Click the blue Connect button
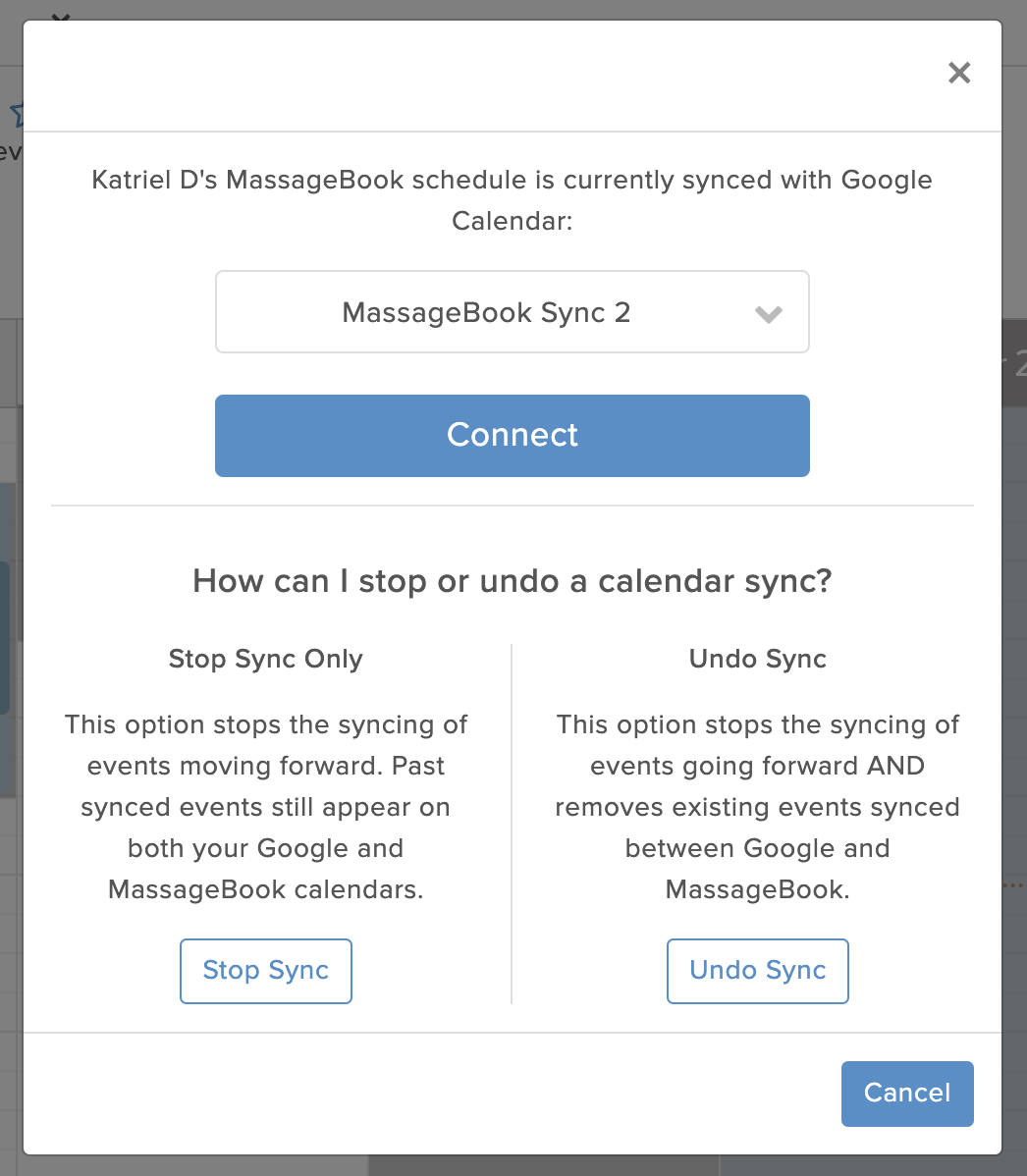1027x1176 pixels. (513, 436)
